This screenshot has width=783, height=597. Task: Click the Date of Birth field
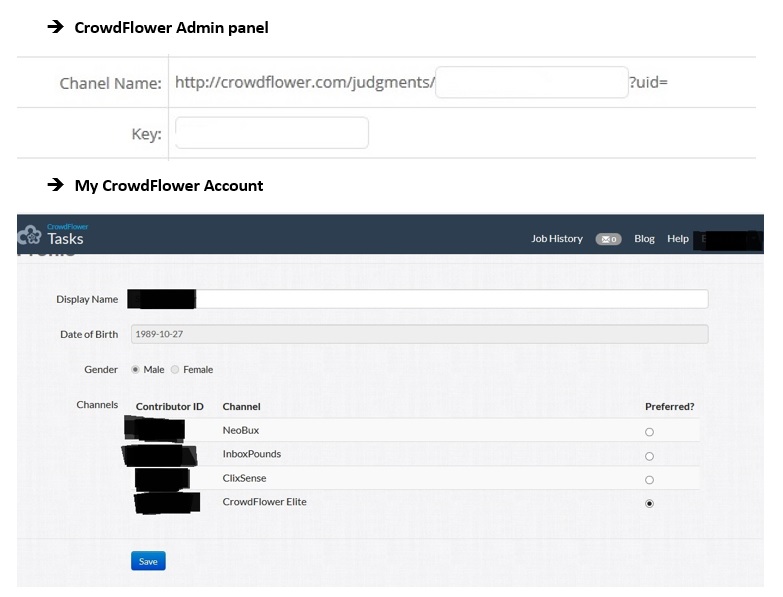point(419,334)
